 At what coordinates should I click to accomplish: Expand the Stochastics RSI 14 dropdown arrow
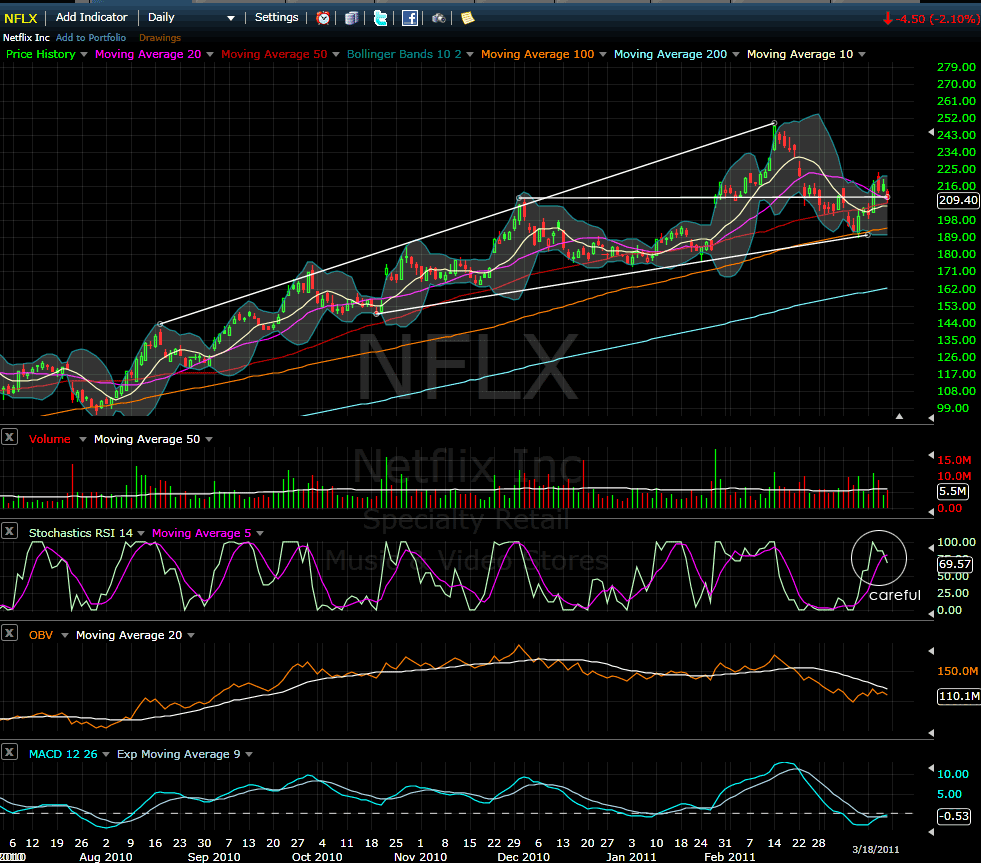click(x=141, y=533)
